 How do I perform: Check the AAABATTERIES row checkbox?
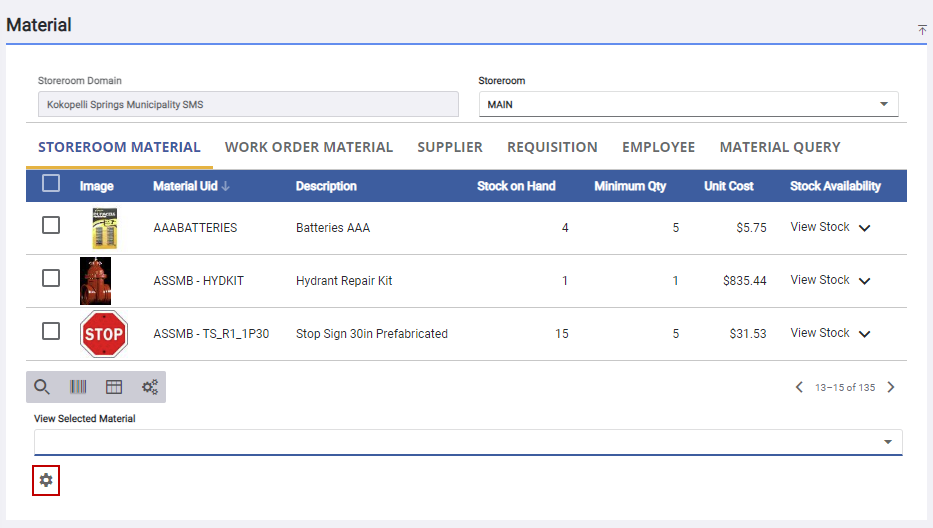point(51,226)
